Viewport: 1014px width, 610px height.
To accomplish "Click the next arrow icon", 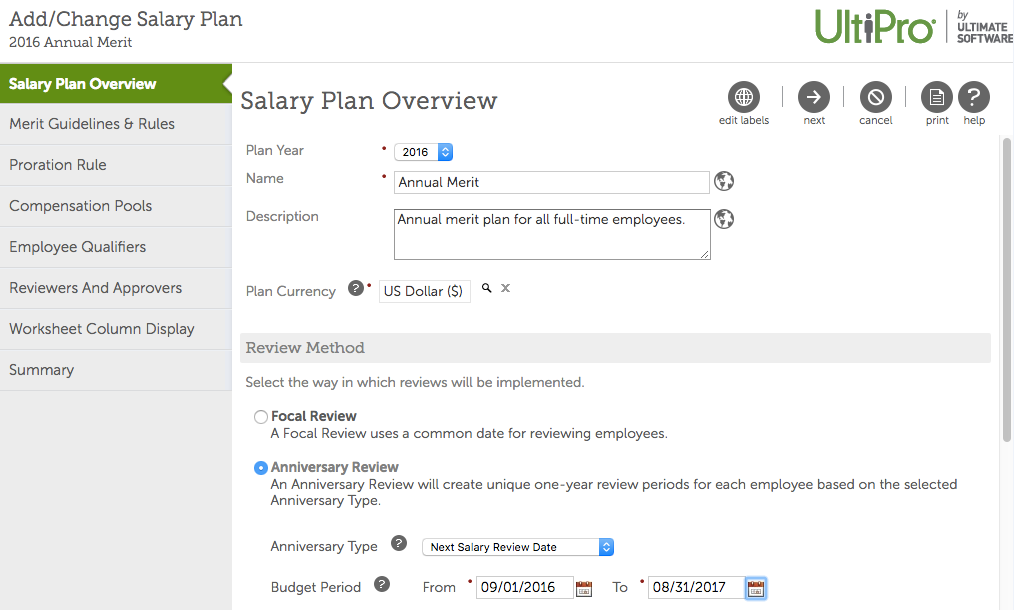I will pos(814,97).
